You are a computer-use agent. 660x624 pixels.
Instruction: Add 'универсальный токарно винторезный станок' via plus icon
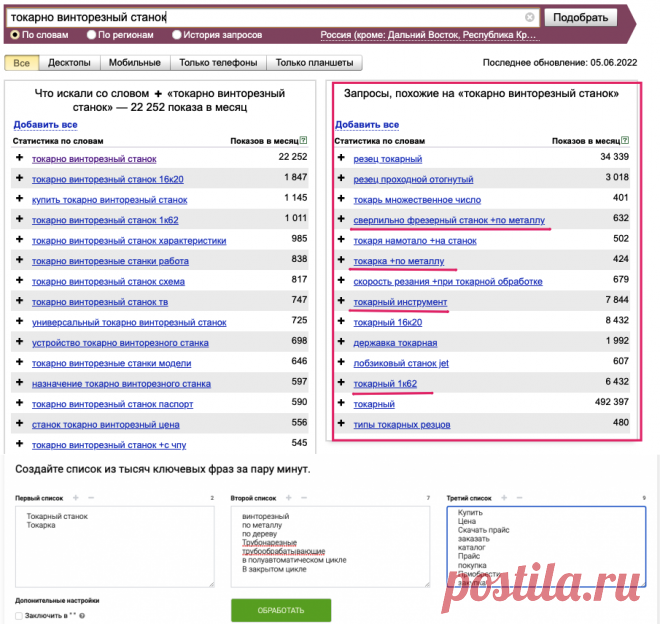(x=19, y=321)
